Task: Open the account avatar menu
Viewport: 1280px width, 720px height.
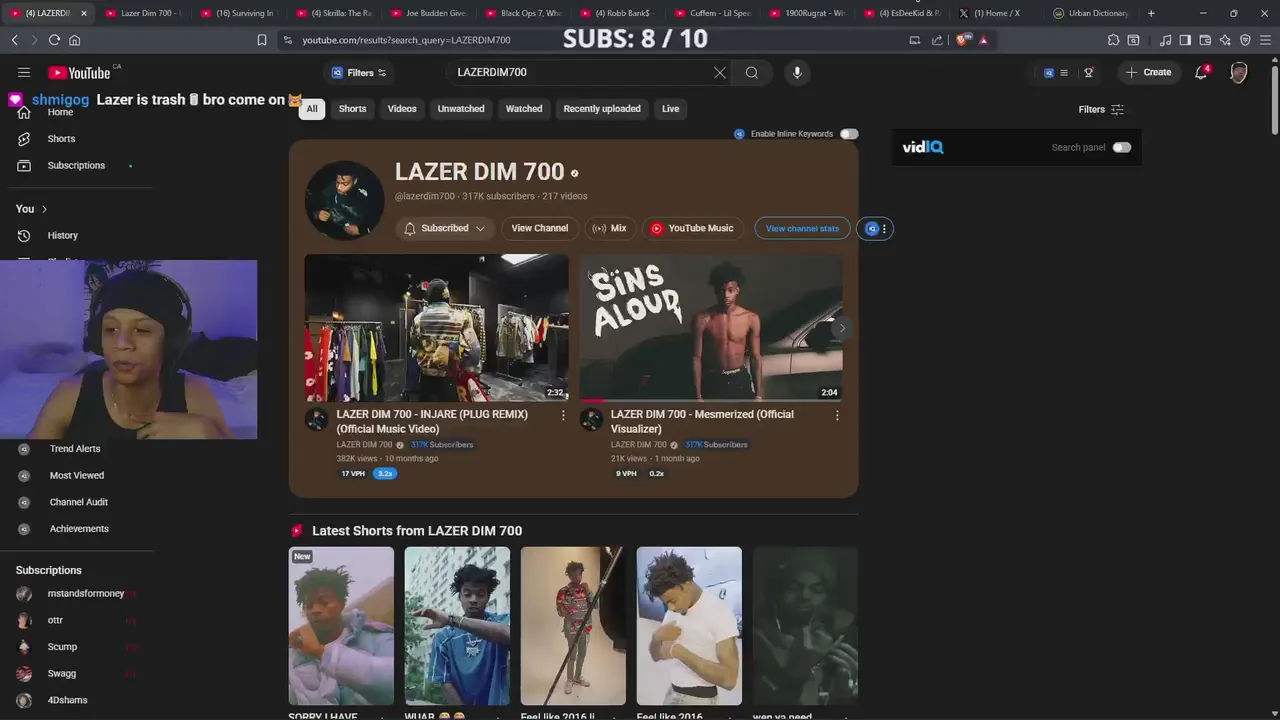Action: tap(1239, 72)
